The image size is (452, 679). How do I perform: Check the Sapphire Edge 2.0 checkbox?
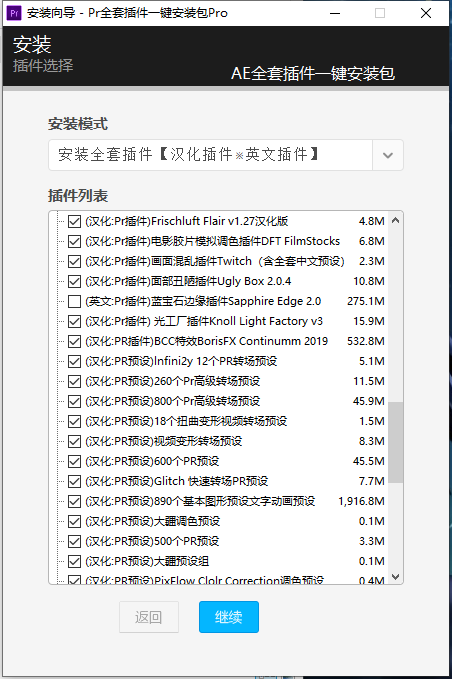coord(74,301)
